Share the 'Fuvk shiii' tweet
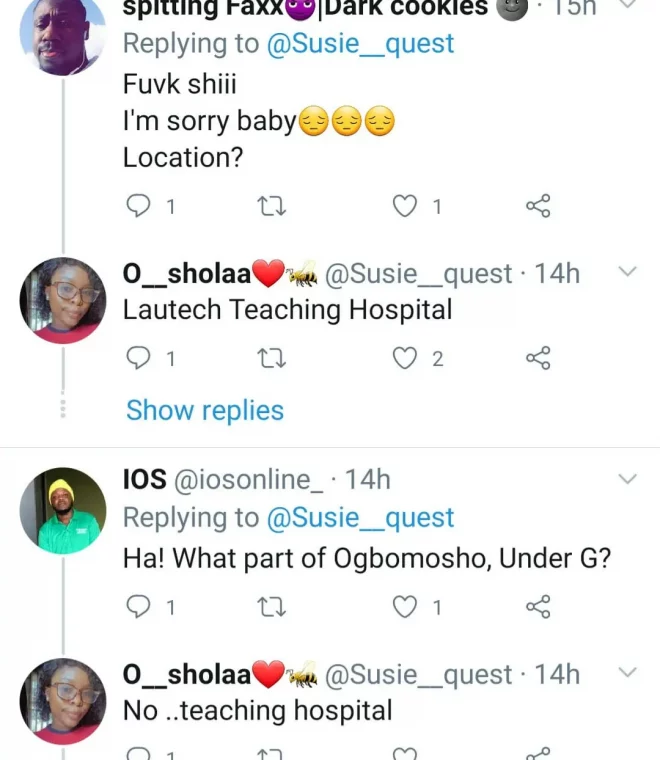 [x=538, y=207]
